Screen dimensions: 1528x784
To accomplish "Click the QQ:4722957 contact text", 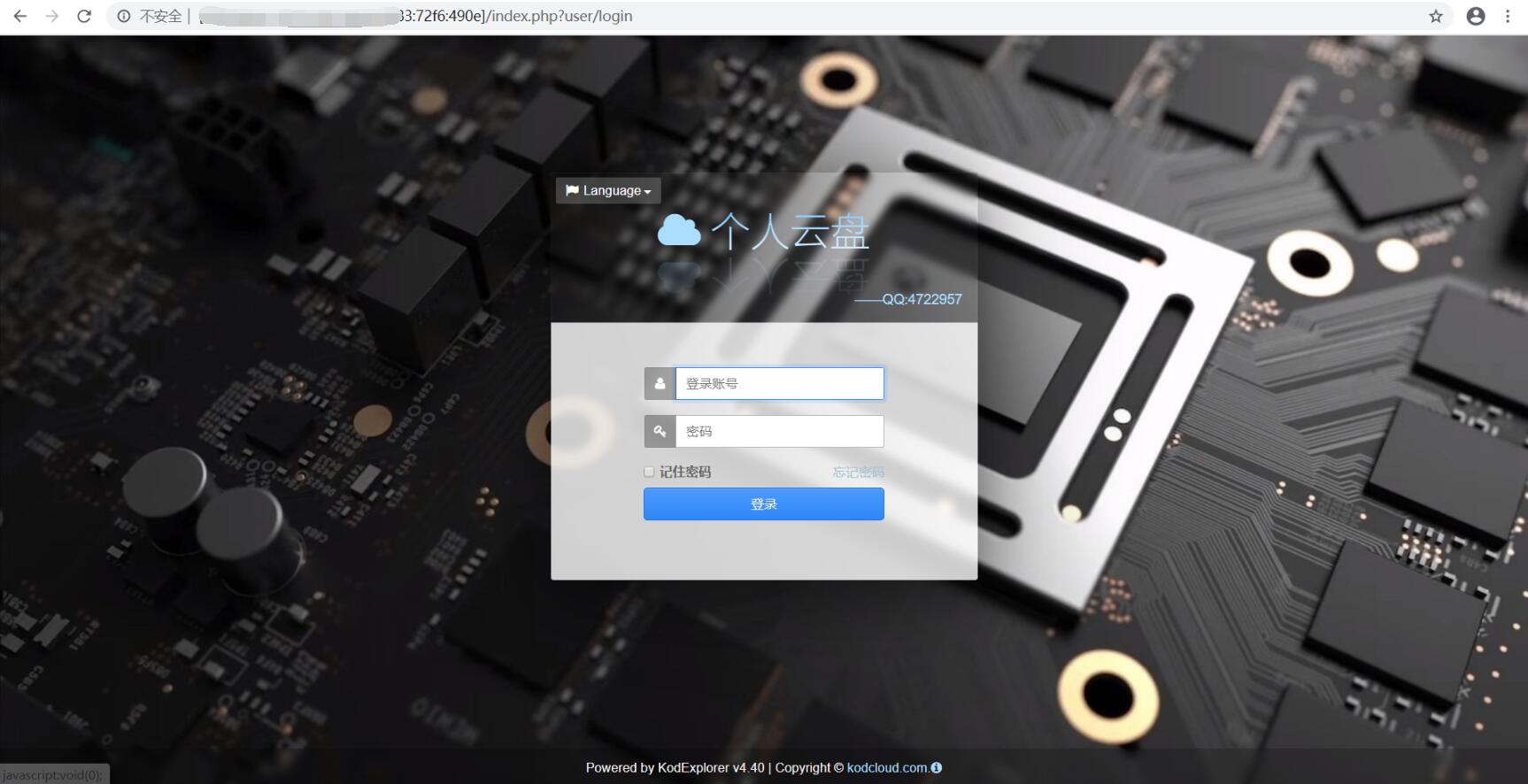I will (x=921, y=300).
